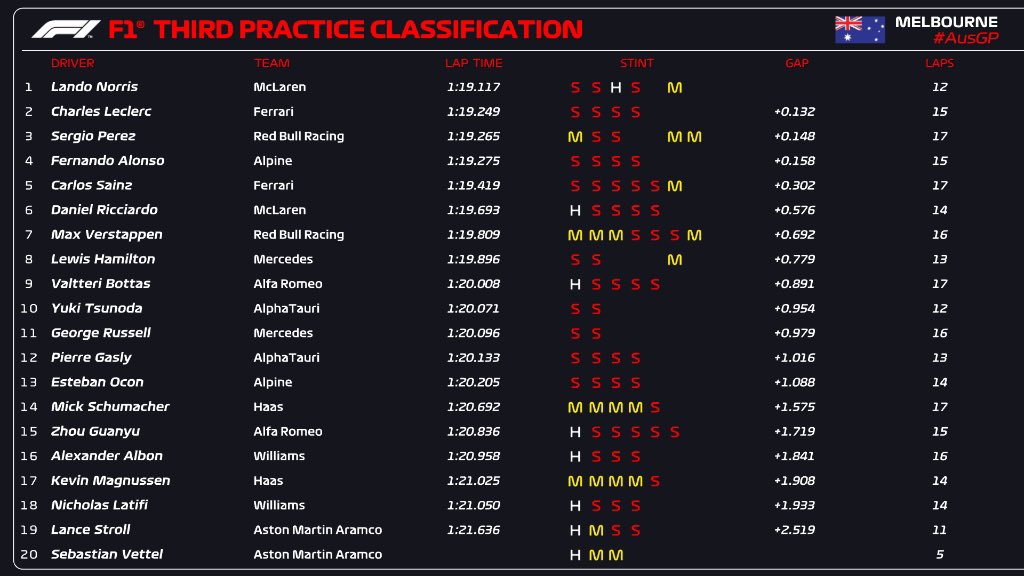Screen dimensions: 1024x576
Task: Select the GAP column header
Action: [x=797, y=63]
